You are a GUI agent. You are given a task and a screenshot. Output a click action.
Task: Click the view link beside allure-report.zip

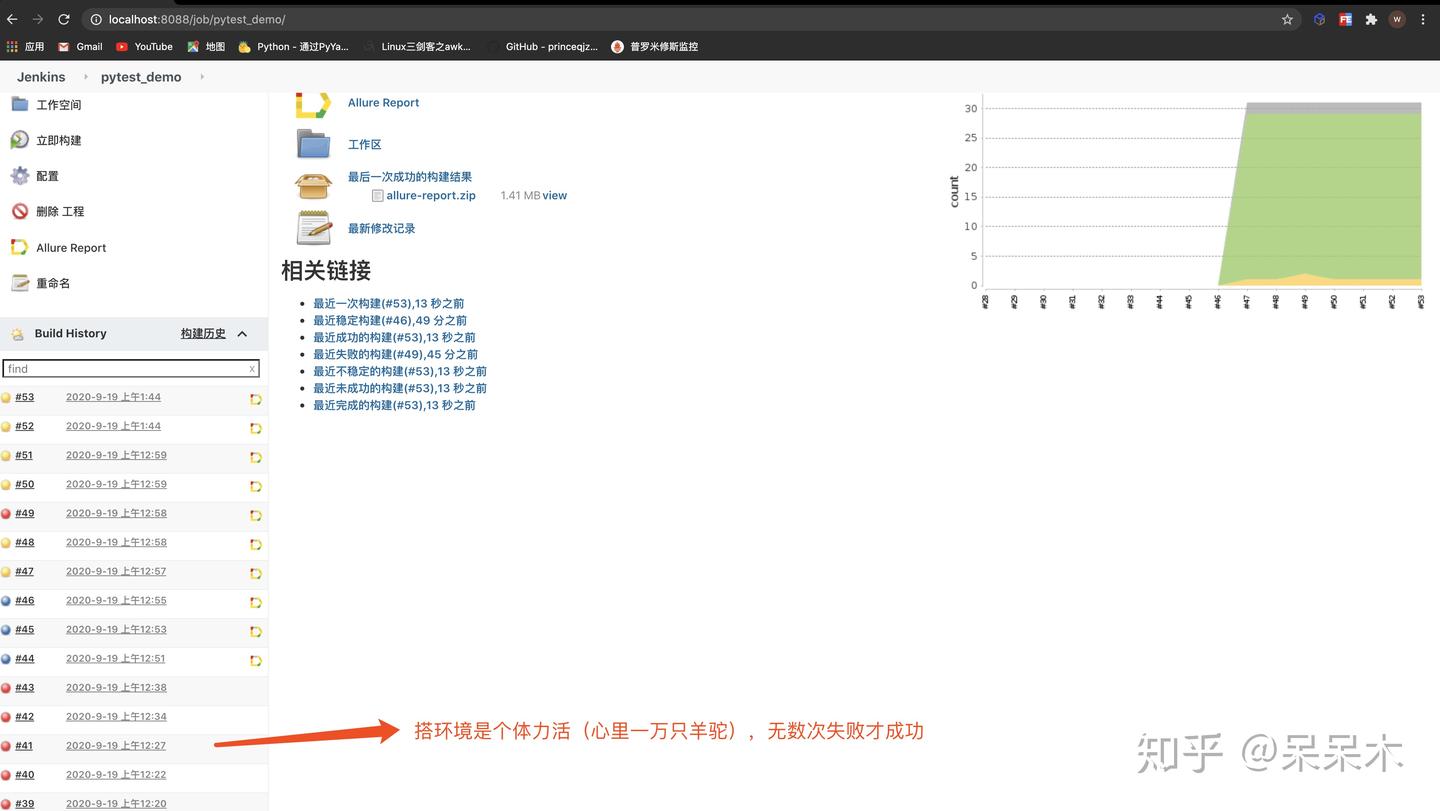pyautogui.click(x=555, y=196)
